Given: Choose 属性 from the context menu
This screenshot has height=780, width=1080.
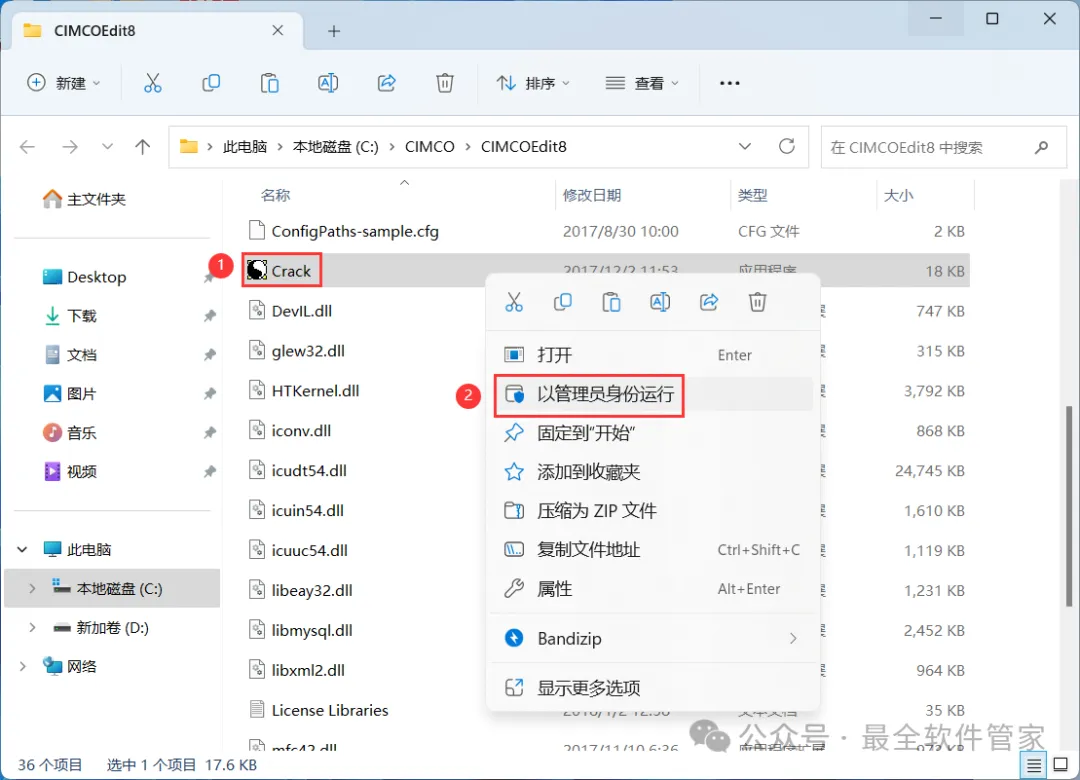Looking at the screenshot, I should (653, 589).
